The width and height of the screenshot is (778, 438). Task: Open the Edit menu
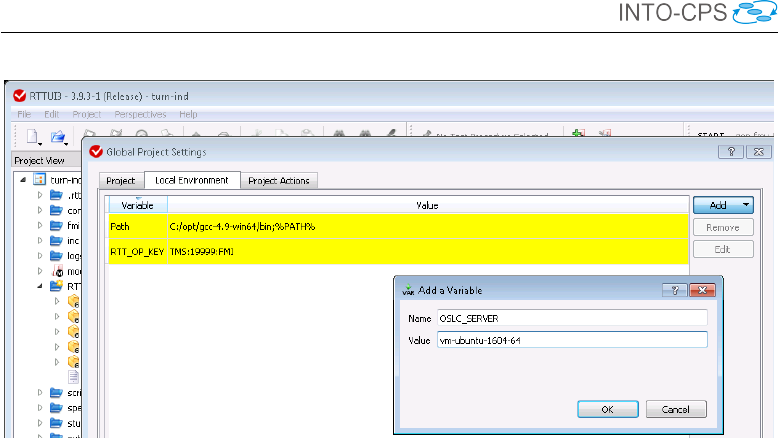click(52, 114)
